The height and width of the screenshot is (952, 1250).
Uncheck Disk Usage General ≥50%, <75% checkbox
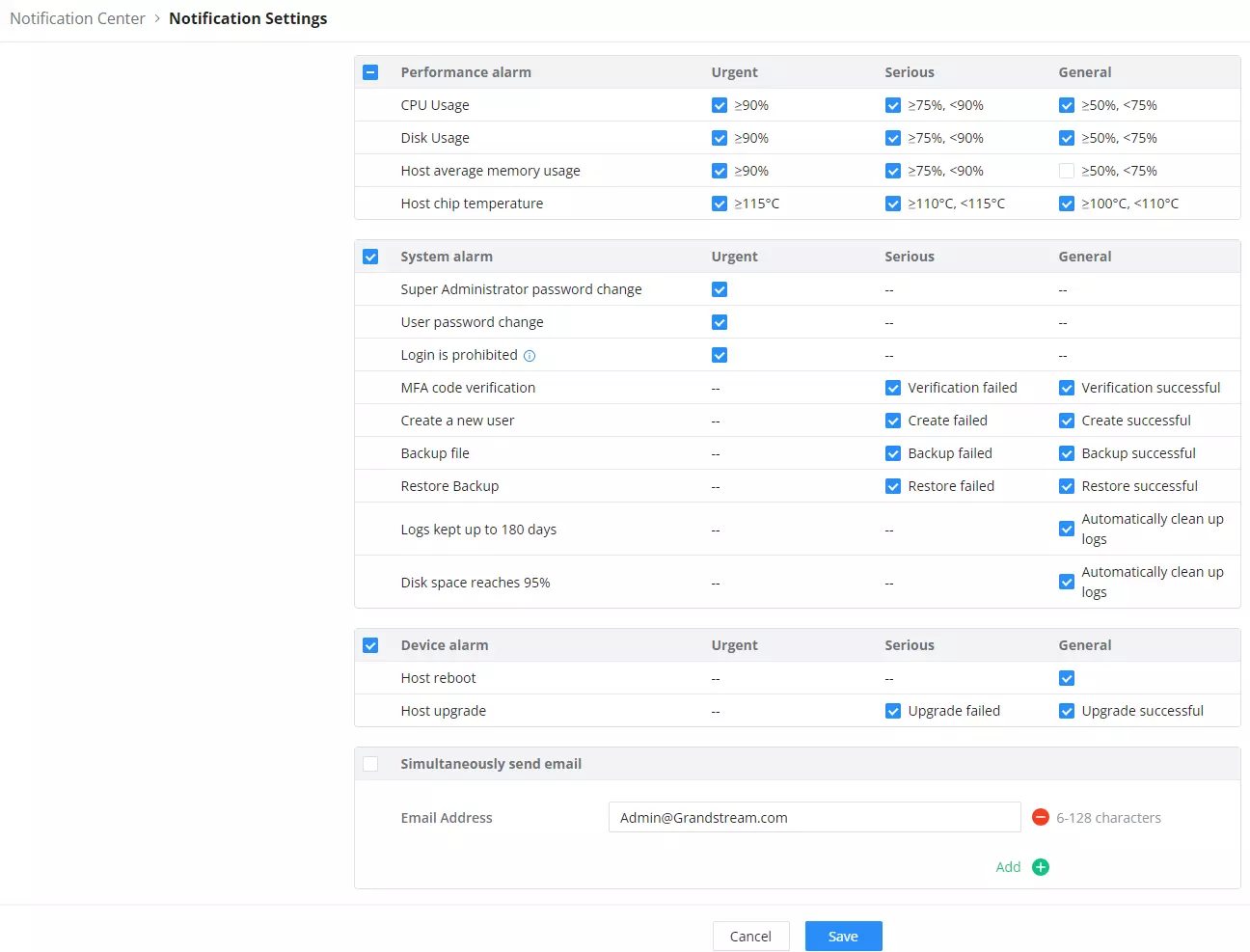pyautogui.click(x=1067, y=138)
